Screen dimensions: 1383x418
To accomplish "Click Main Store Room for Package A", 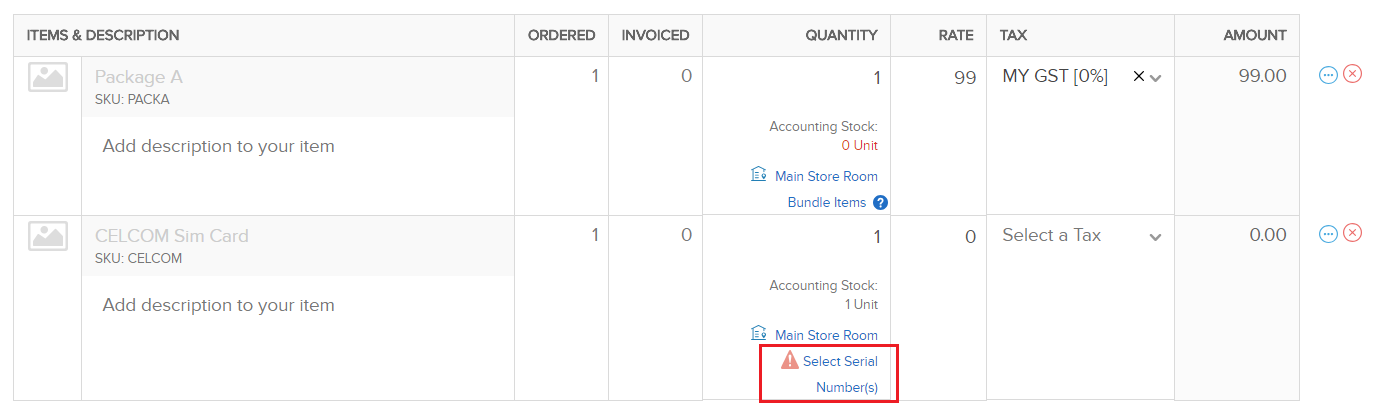I will click(826, 177).
